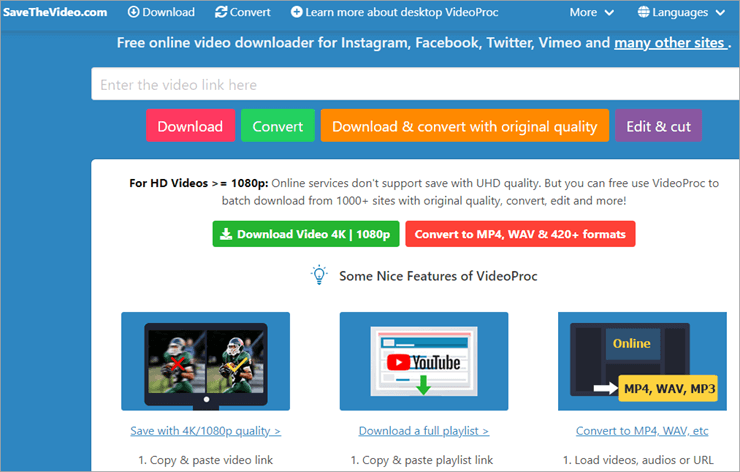
Task: Click Some Nice Features of VideoProc heading
Action: 438,276
